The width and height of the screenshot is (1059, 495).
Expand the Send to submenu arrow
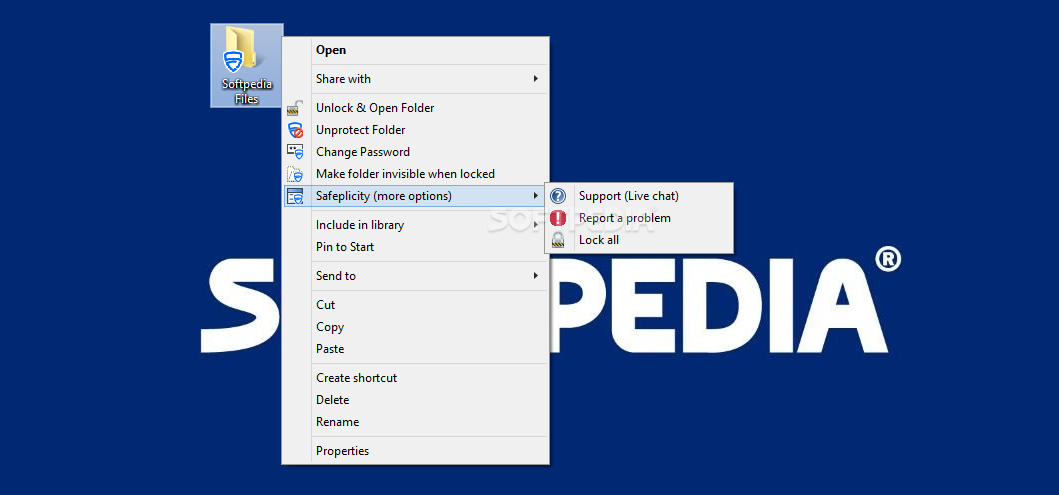(x=536, y=276)
